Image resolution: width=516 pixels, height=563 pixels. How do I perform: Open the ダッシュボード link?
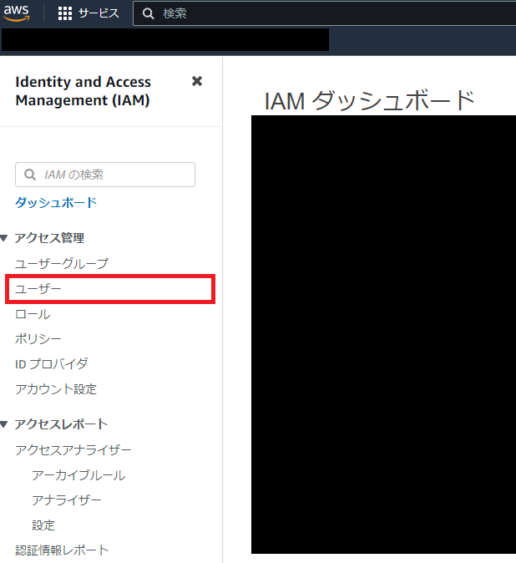[56, 203]
